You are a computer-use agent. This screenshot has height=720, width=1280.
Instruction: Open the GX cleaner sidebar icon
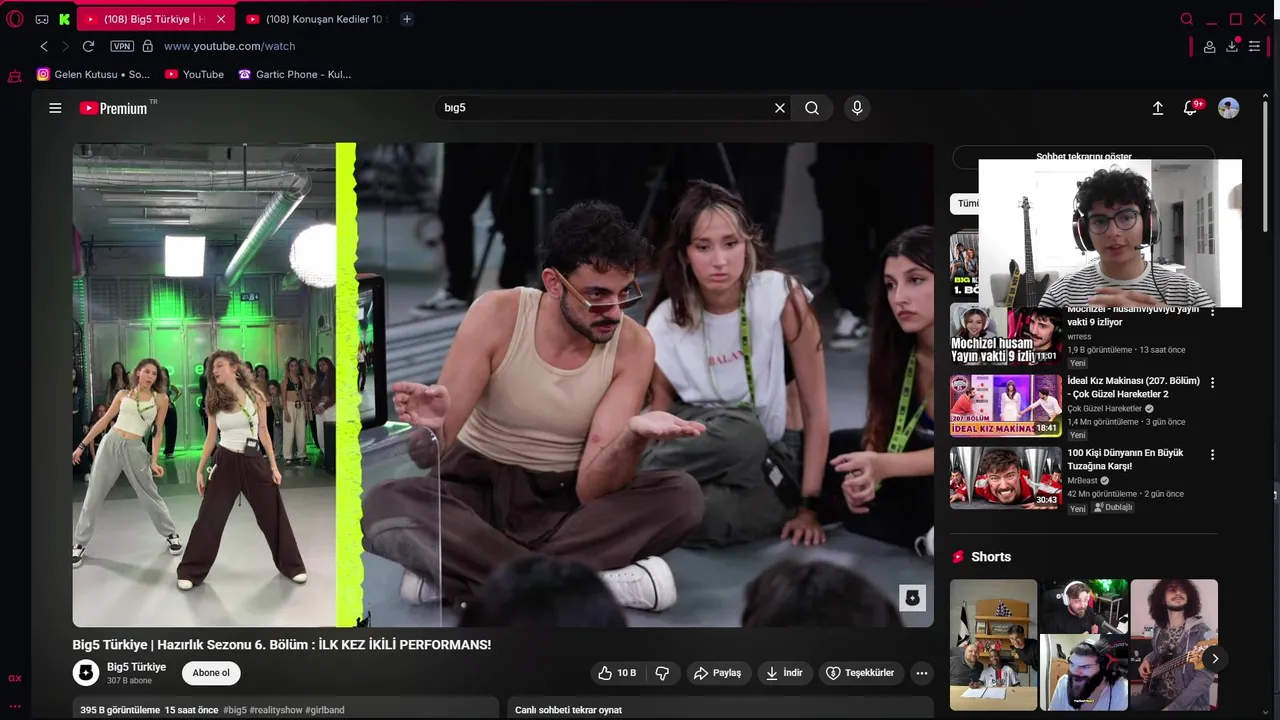click(x=15, y=76)
